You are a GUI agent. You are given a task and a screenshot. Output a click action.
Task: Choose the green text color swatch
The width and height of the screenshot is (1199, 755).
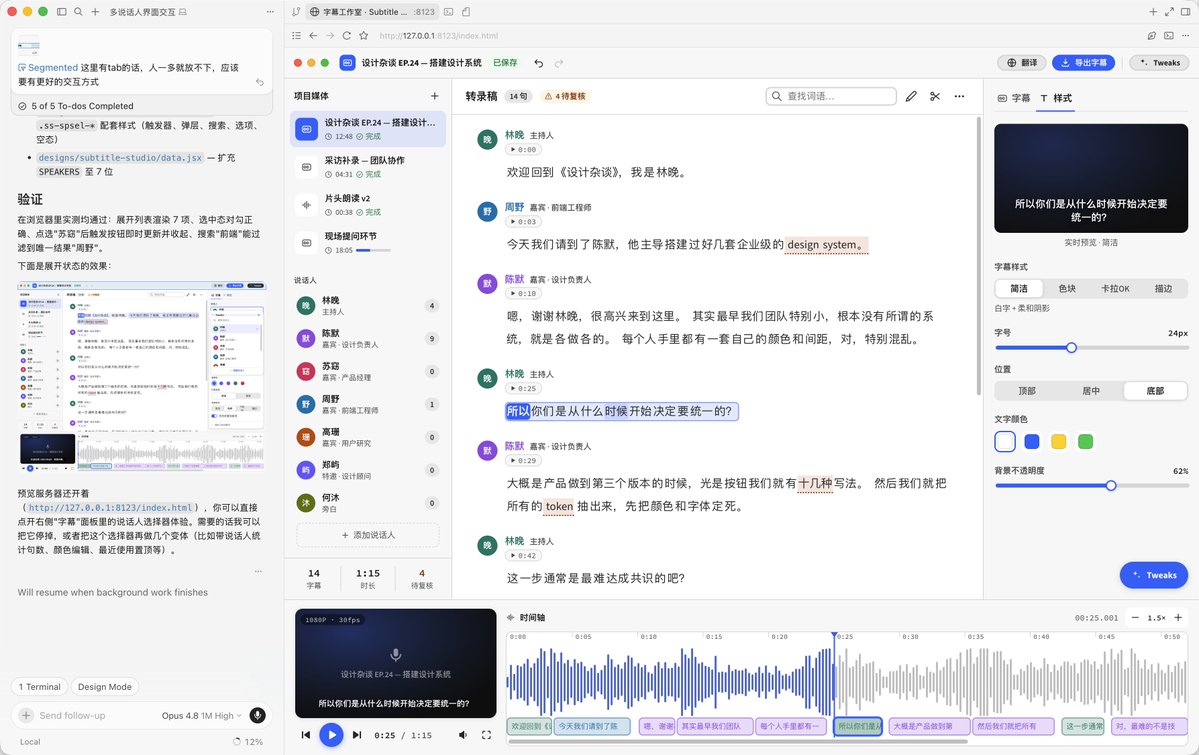(x=1085, y=441)
